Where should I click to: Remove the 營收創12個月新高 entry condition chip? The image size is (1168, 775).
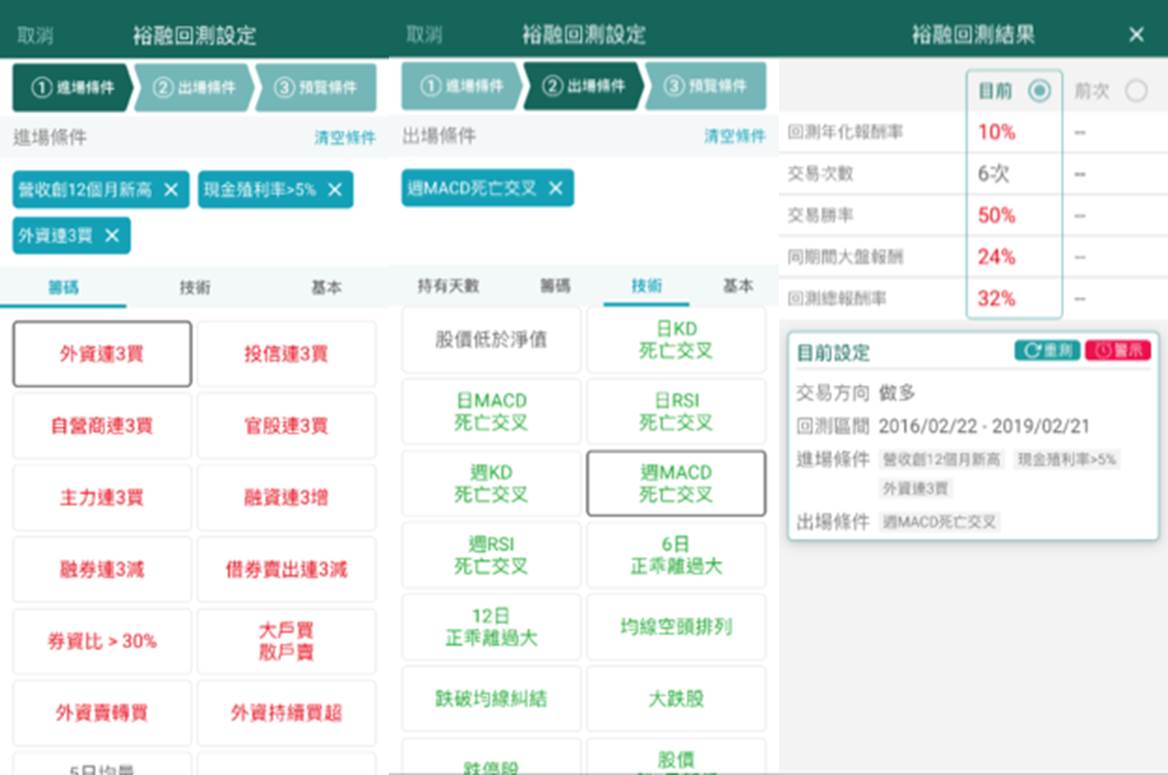(x=171, y=190)
